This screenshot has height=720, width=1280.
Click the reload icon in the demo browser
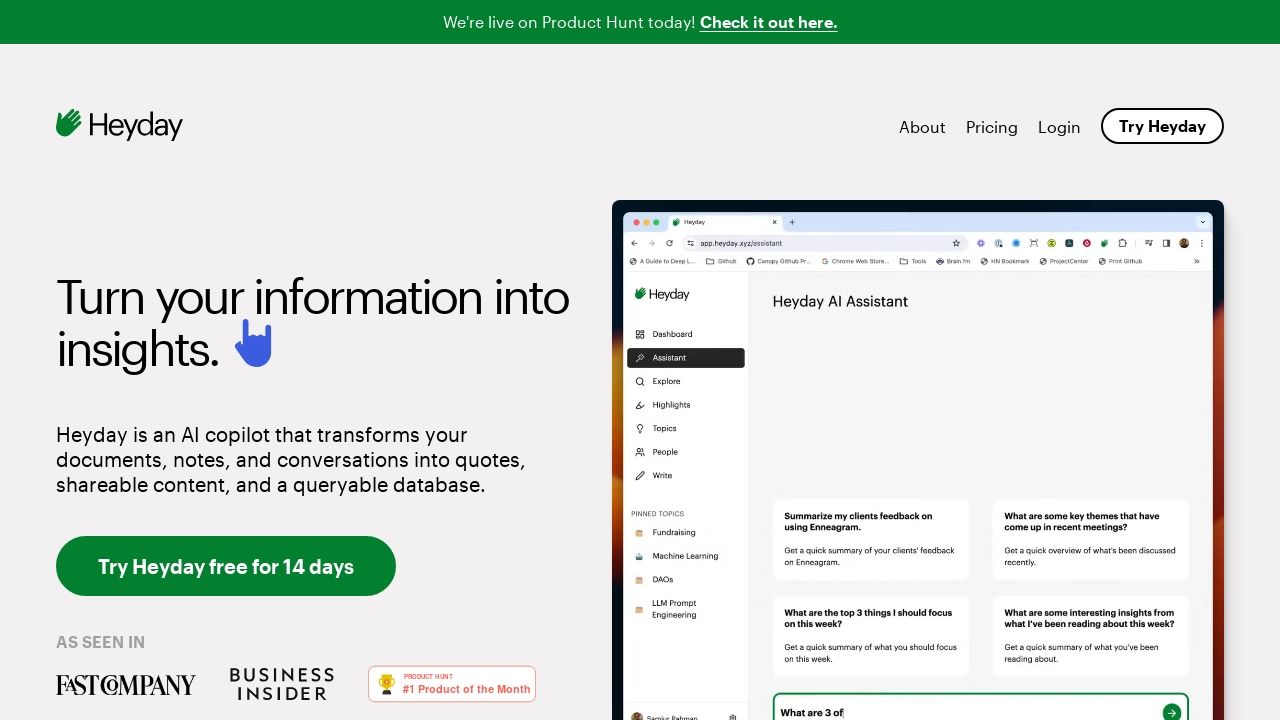click(669, 243)
